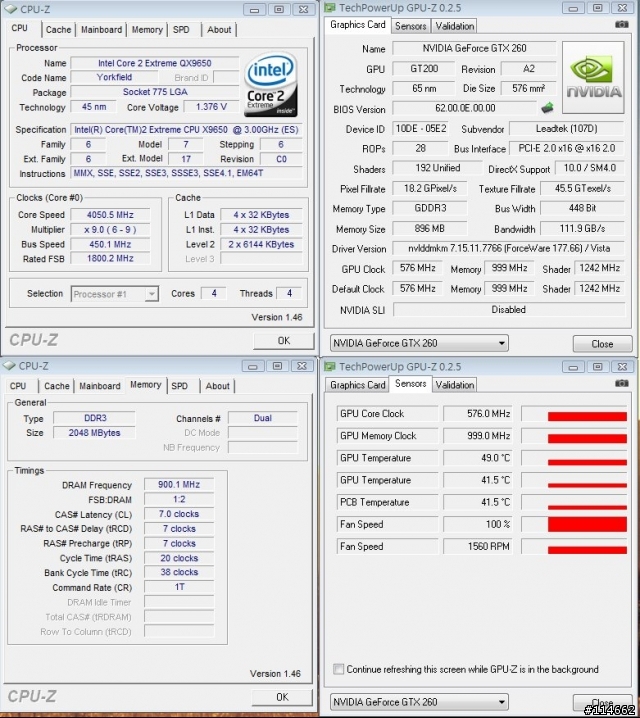
Task: Click OK in the CPU-Z Memory window
Action: click(282, 697)
